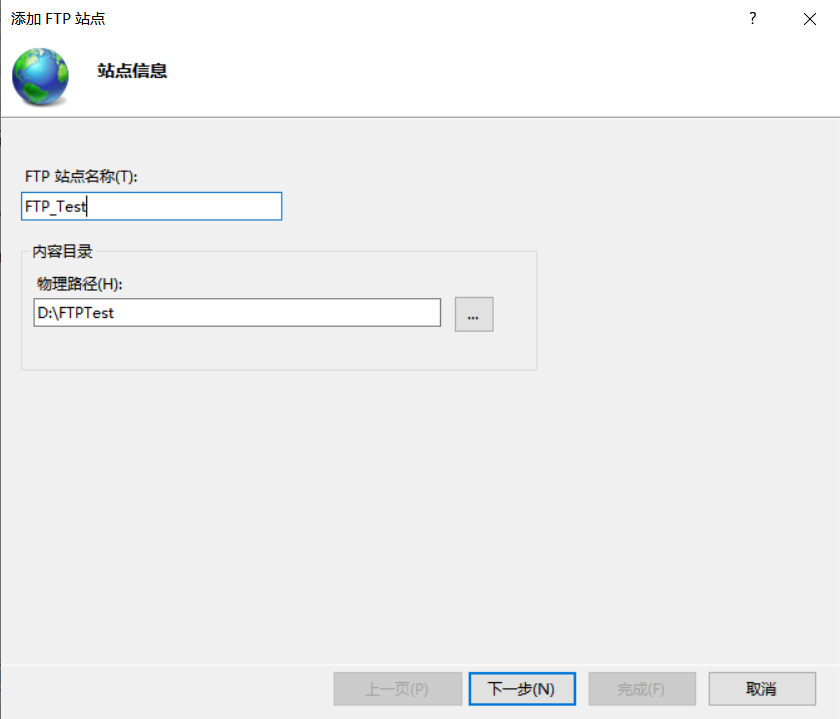Close the 添加 FTP 站点 dialog
The height and width of the screenshot is (719, 840).
(810, 19)
